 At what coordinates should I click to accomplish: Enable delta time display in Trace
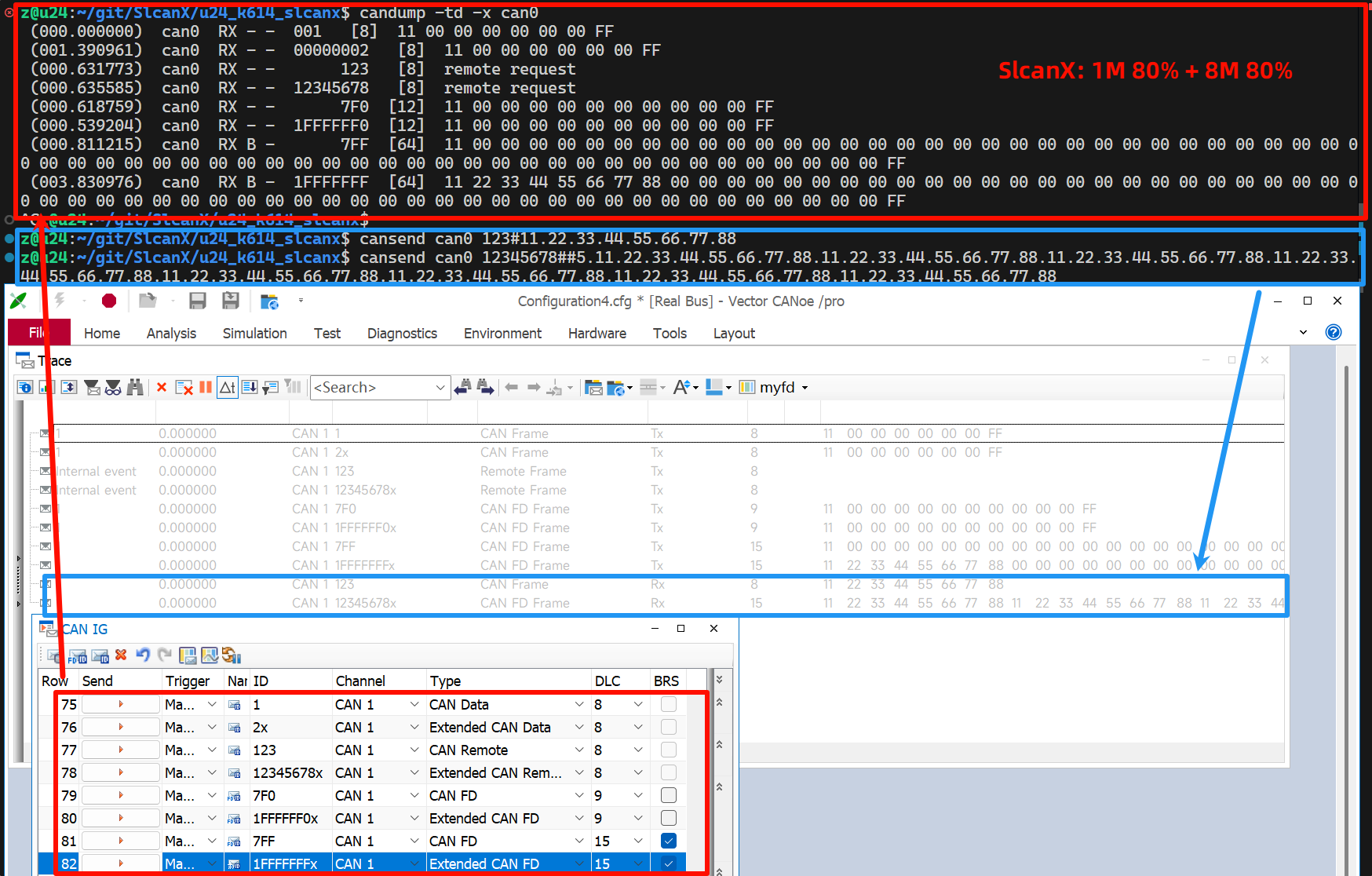(228, 387)
